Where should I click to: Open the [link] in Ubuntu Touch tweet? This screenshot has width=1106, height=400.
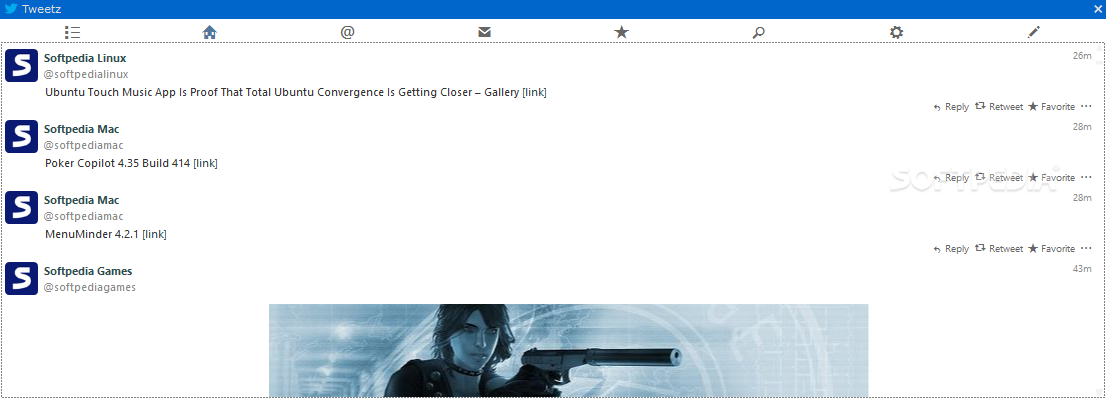point(534,92)
